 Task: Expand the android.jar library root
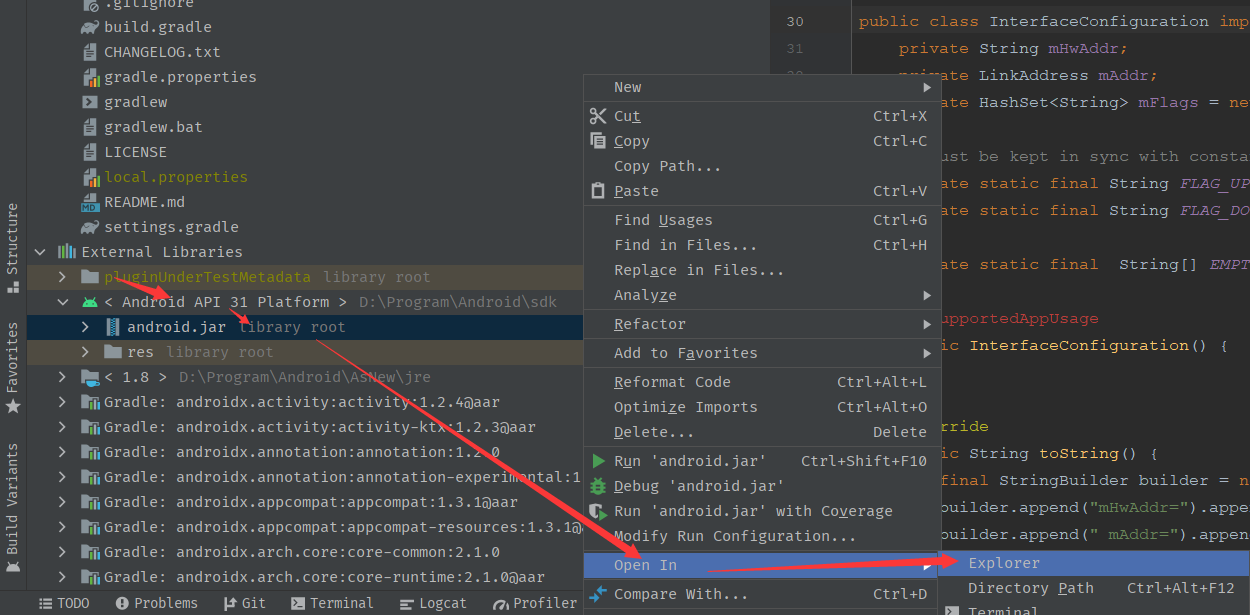coord(85,327)
